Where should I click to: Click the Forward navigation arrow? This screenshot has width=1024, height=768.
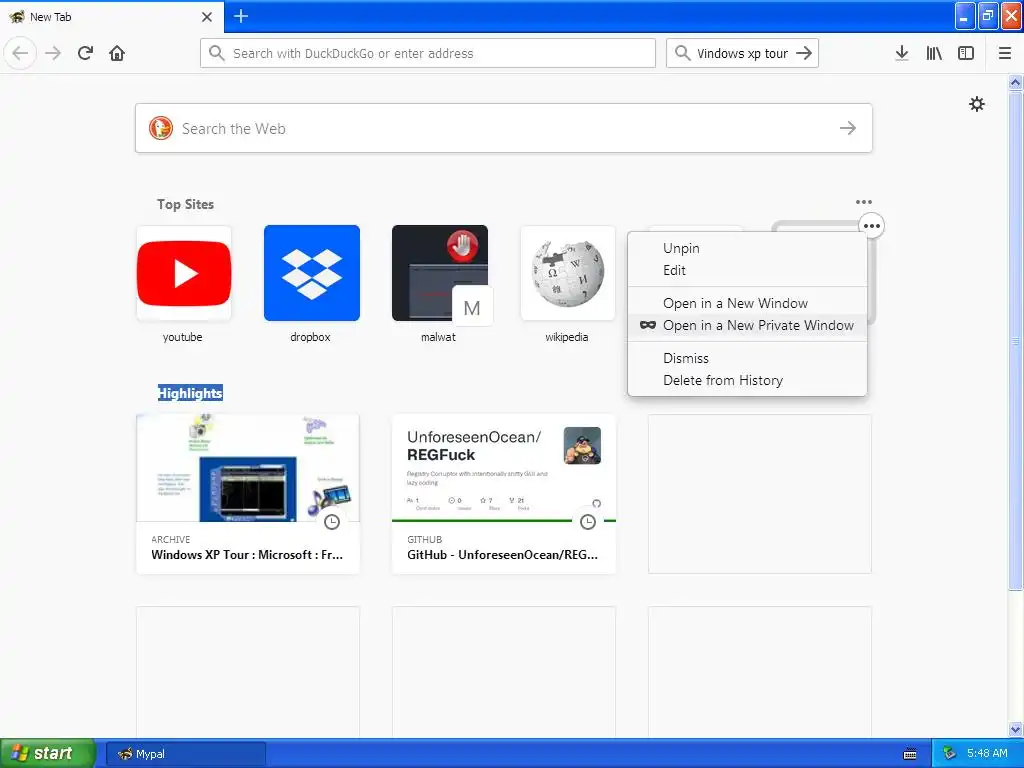[x=53, y=53]
